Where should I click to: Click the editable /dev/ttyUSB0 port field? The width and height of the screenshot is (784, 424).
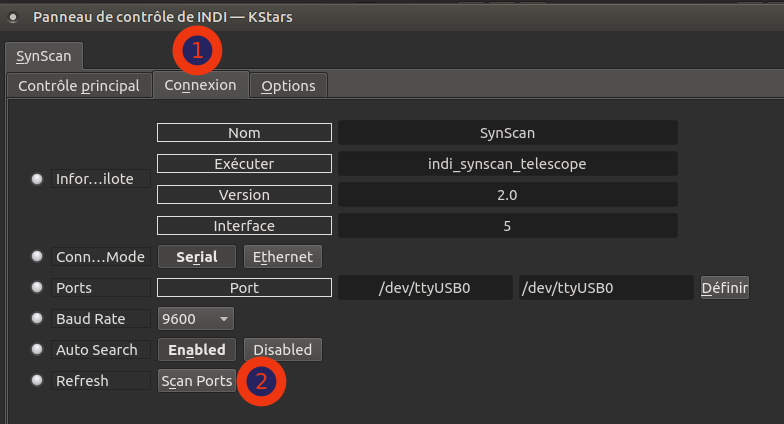tap(607, 288)
